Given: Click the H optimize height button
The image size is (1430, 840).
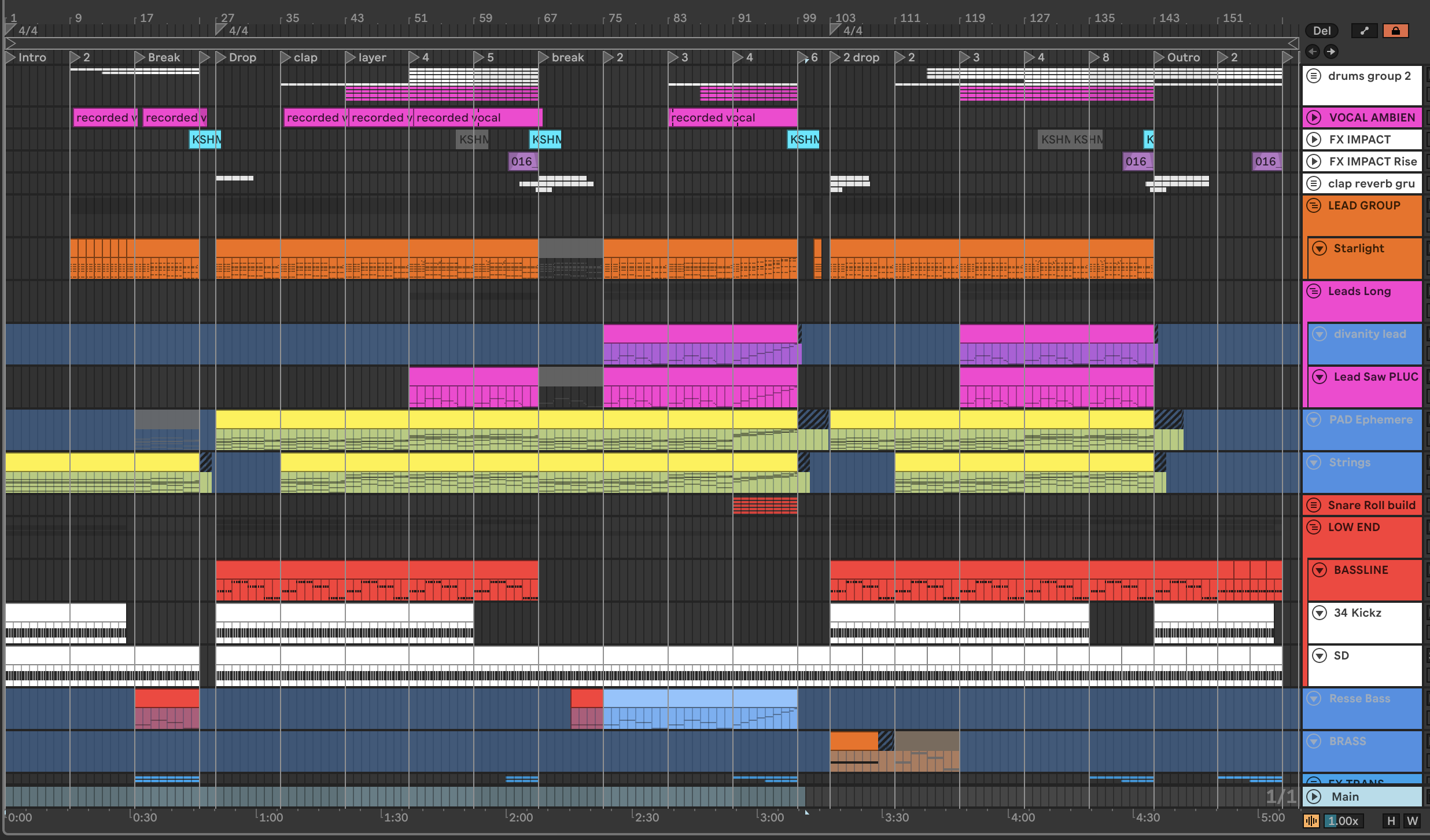Looking at the screenshot, I should (1391, 821).
